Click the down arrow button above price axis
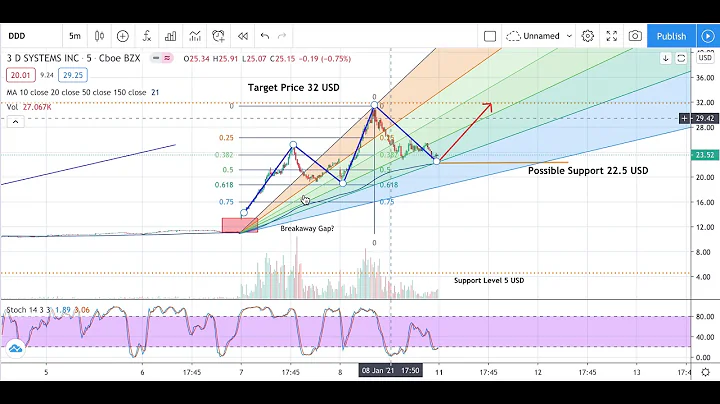The width and height of the screenshot is (720, 404). click(x=665, y=58)
